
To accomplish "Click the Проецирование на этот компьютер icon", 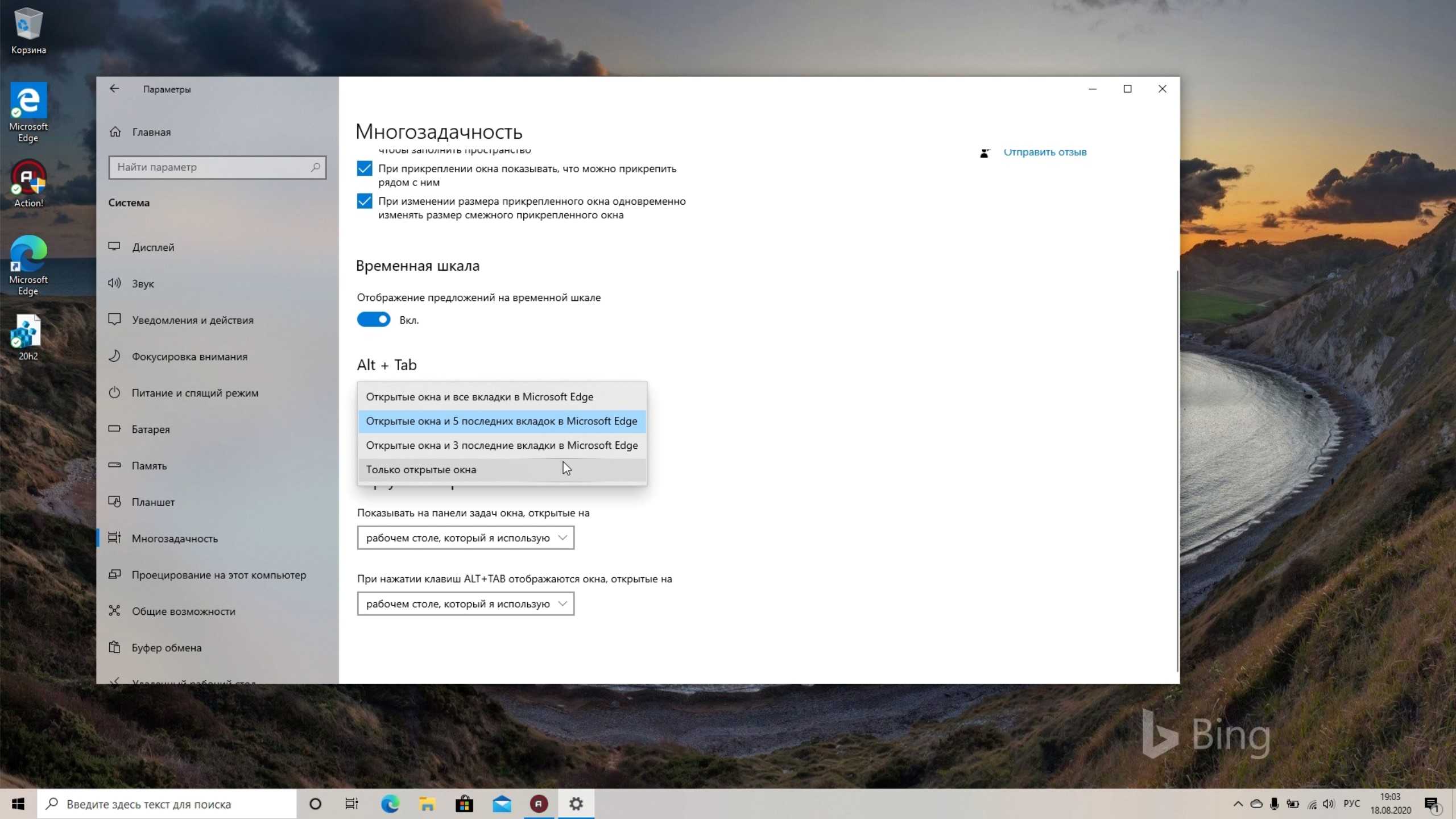I will click(114, 574).
